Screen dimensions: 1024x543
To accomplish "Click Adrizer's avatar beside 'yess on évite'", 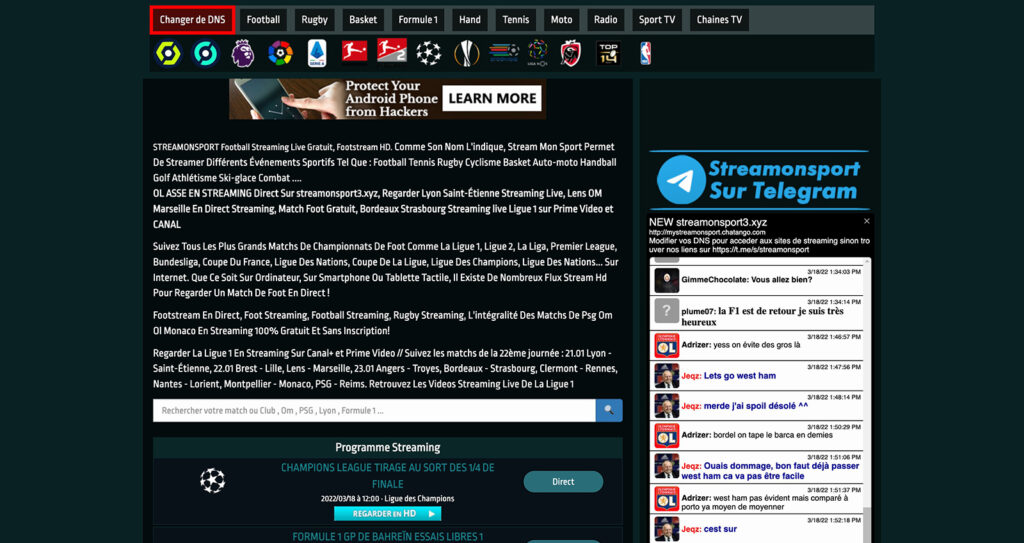I will pos(666,345).
